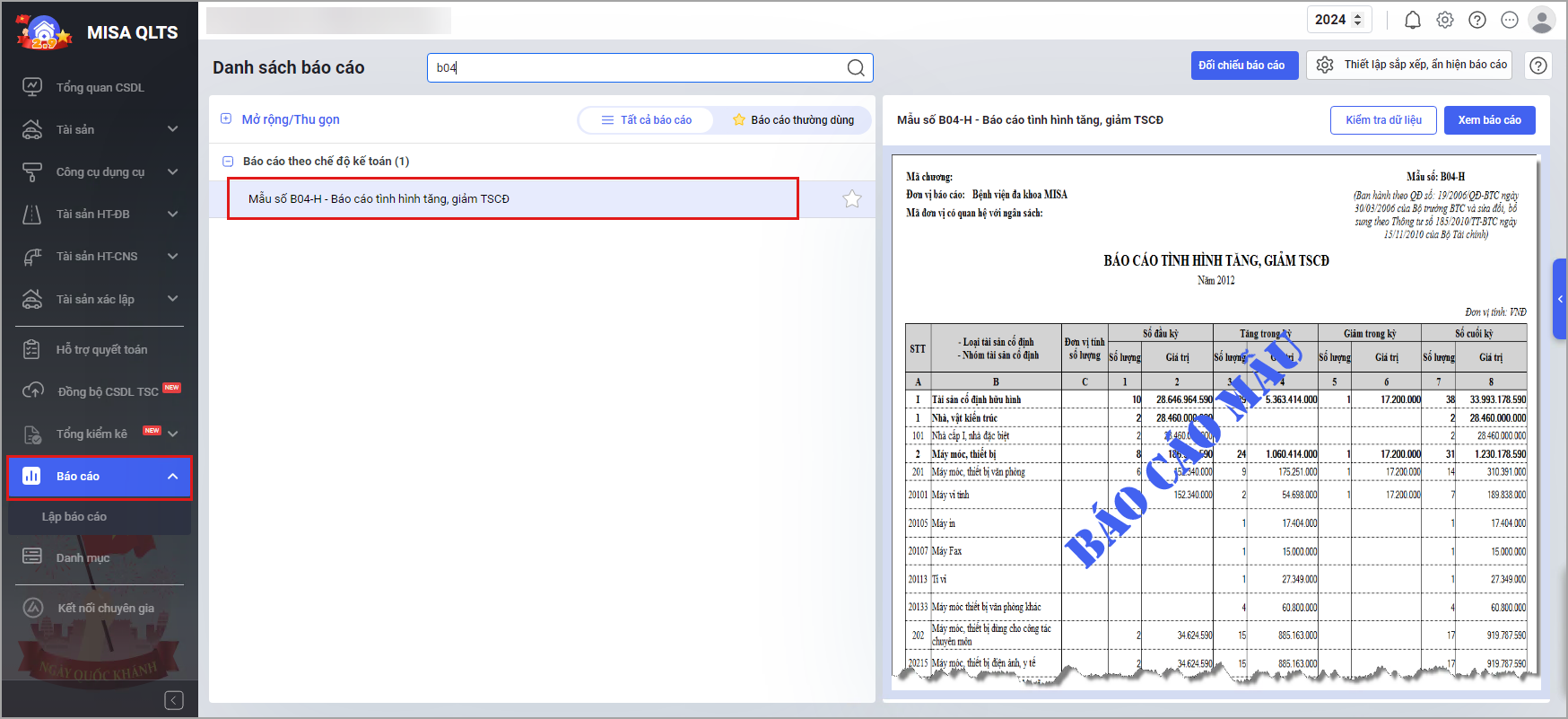Image resolution: width=1568 pixels, height=719 pixels.
Task: Click the Đồng bộ CSDL TSC cloud icon
Action: (x=32, y=390)
